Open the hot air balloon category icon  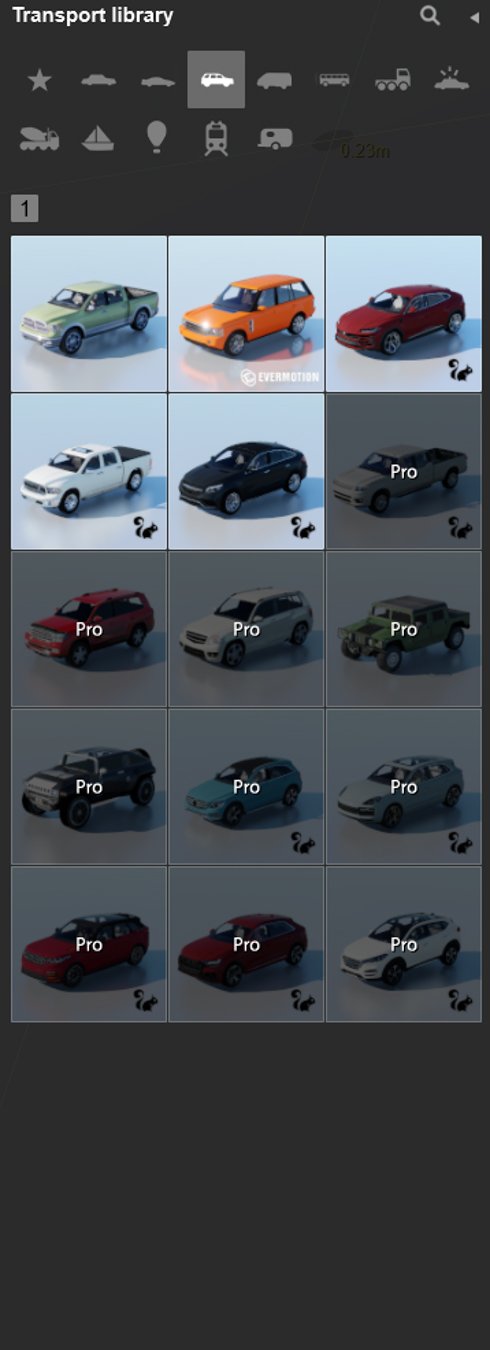click(x=156, y=137)
